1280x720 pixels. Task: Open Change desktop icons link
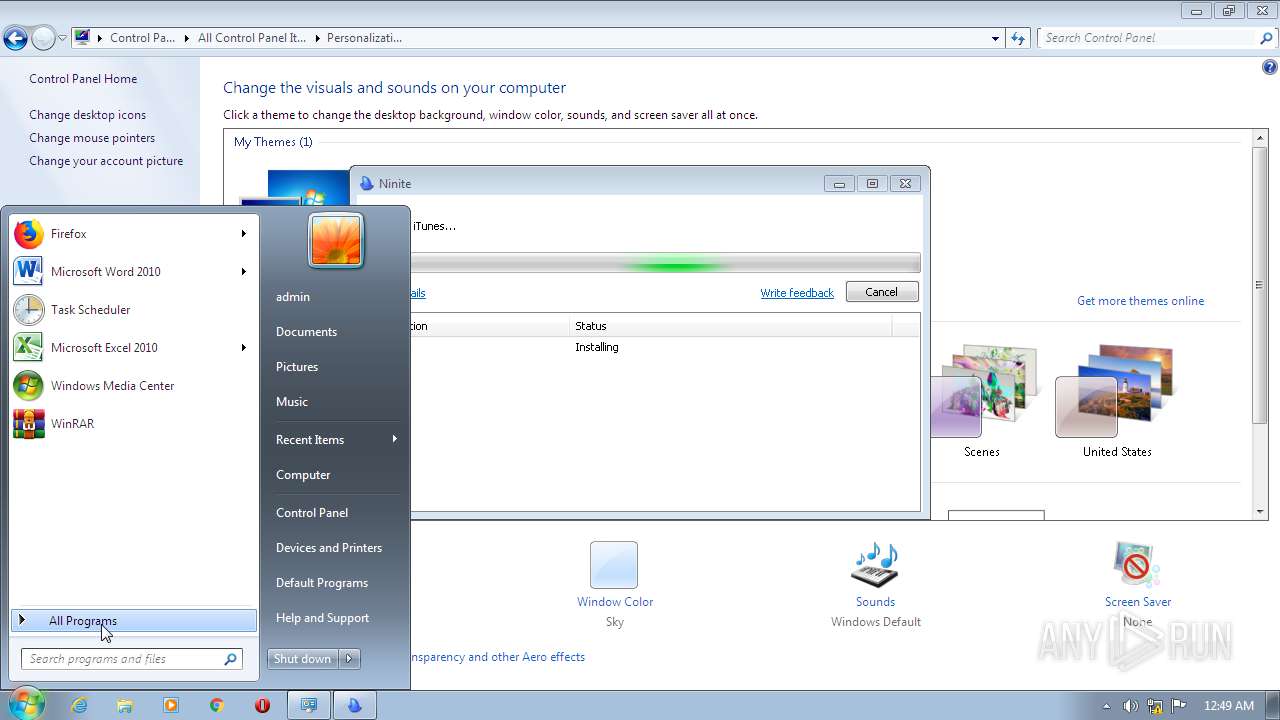pos(87,115)
